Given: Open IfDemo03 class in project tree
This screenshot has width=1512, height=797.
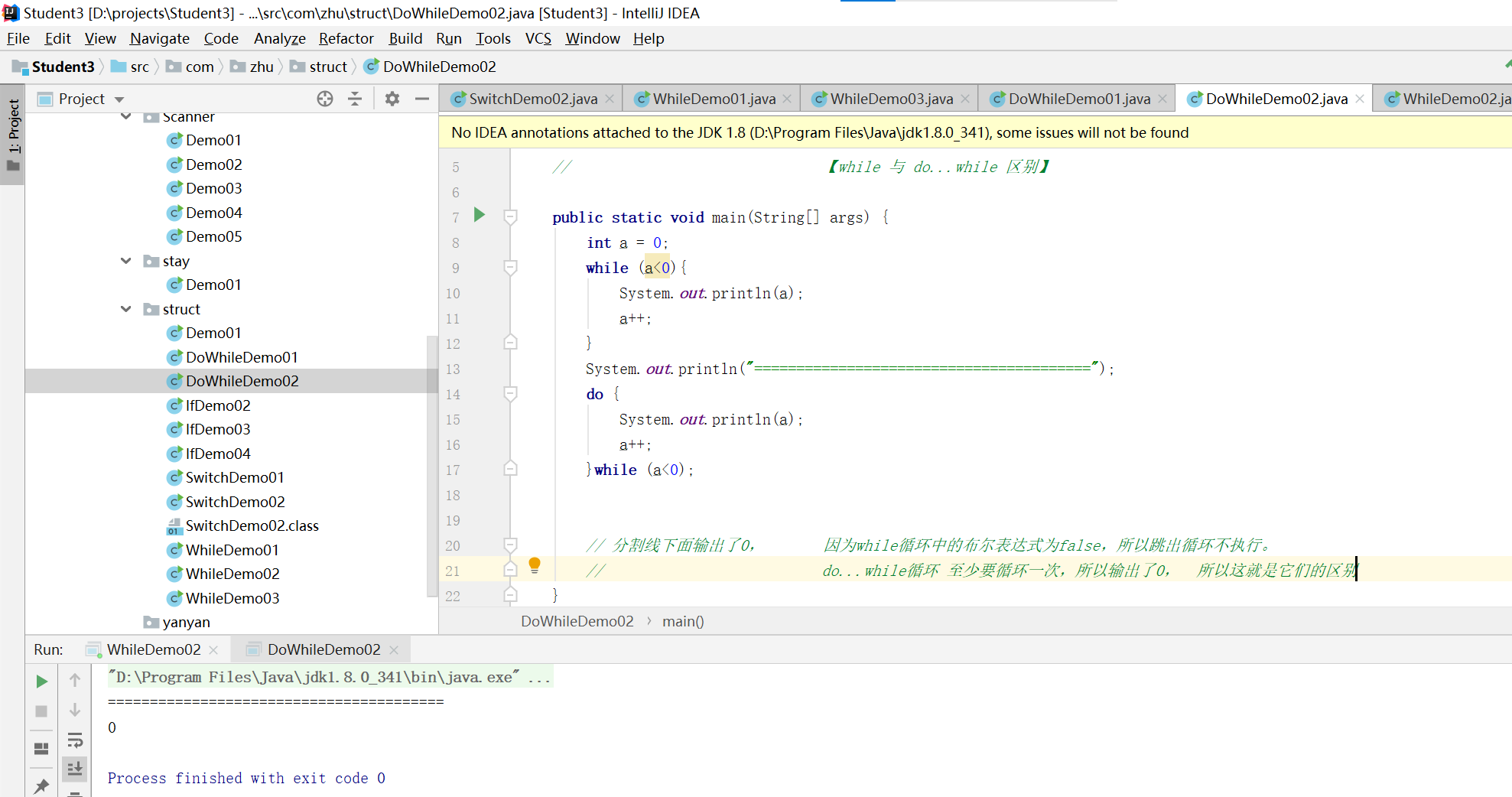Looking at the screenshot, I should click(218, 429).
